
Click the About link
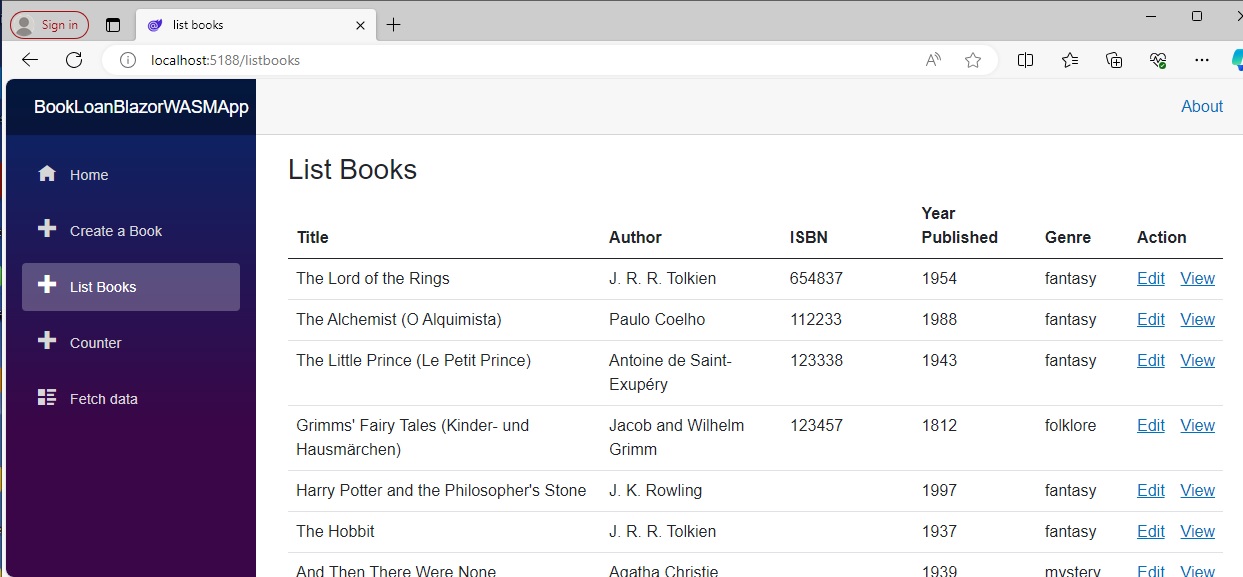pos(1201,107)
